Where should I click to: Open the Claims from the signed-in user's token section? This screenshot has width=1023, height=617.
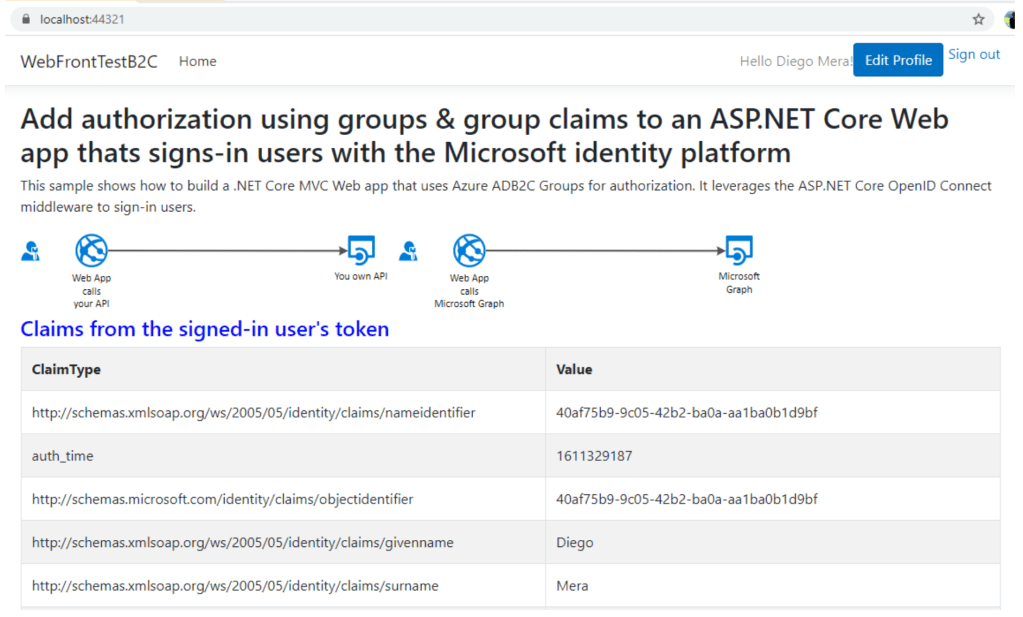[204, 328]
